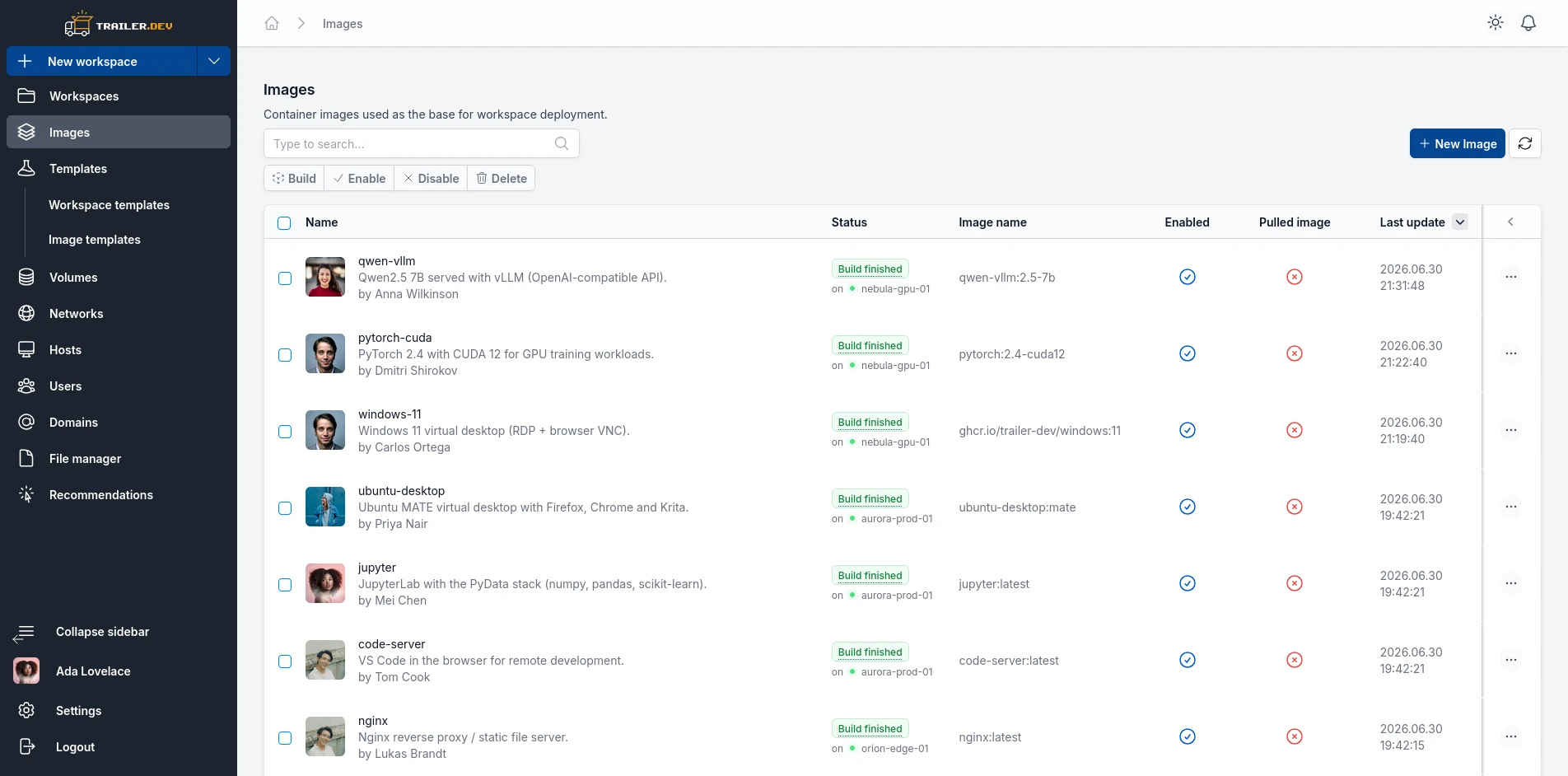This screenshot has height=776, width=1568.
Task: Open File manager in sidebar
Action: point(119,458)
